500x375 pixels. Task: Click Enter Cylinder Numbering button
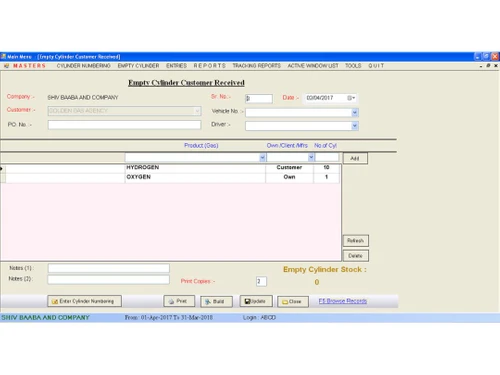[x=84, y=301]
